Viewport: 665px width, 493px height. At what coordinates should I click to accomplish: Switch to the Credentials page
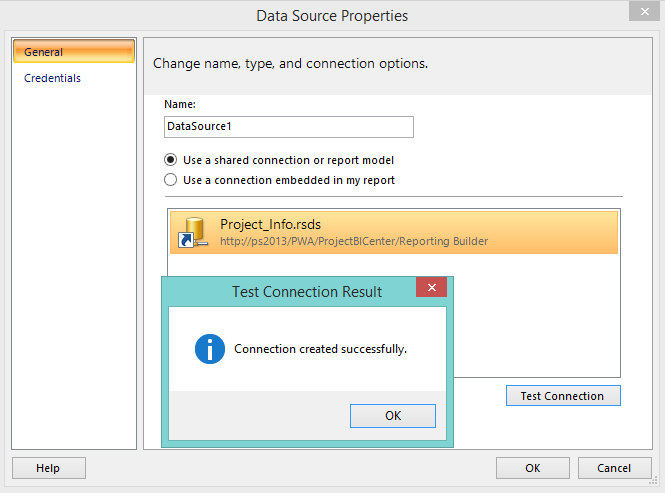[52, 78]
